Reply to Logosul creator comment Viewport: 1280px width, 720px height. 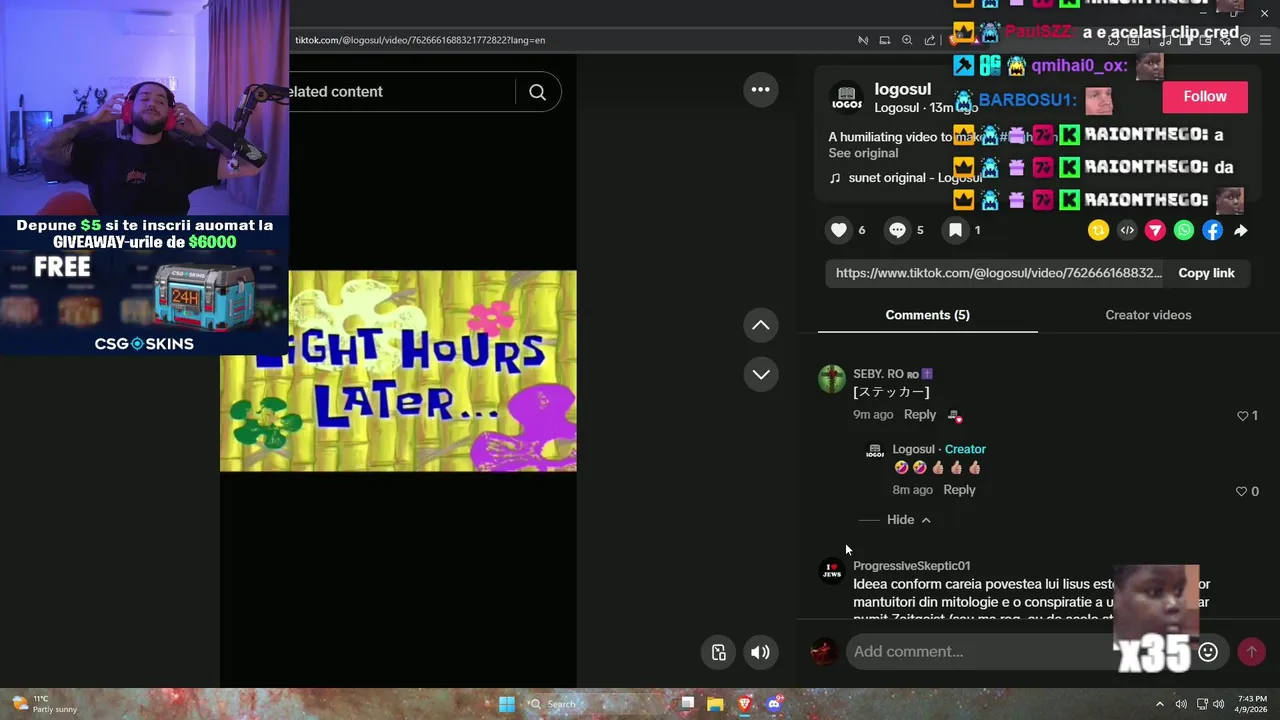[959, 490]
